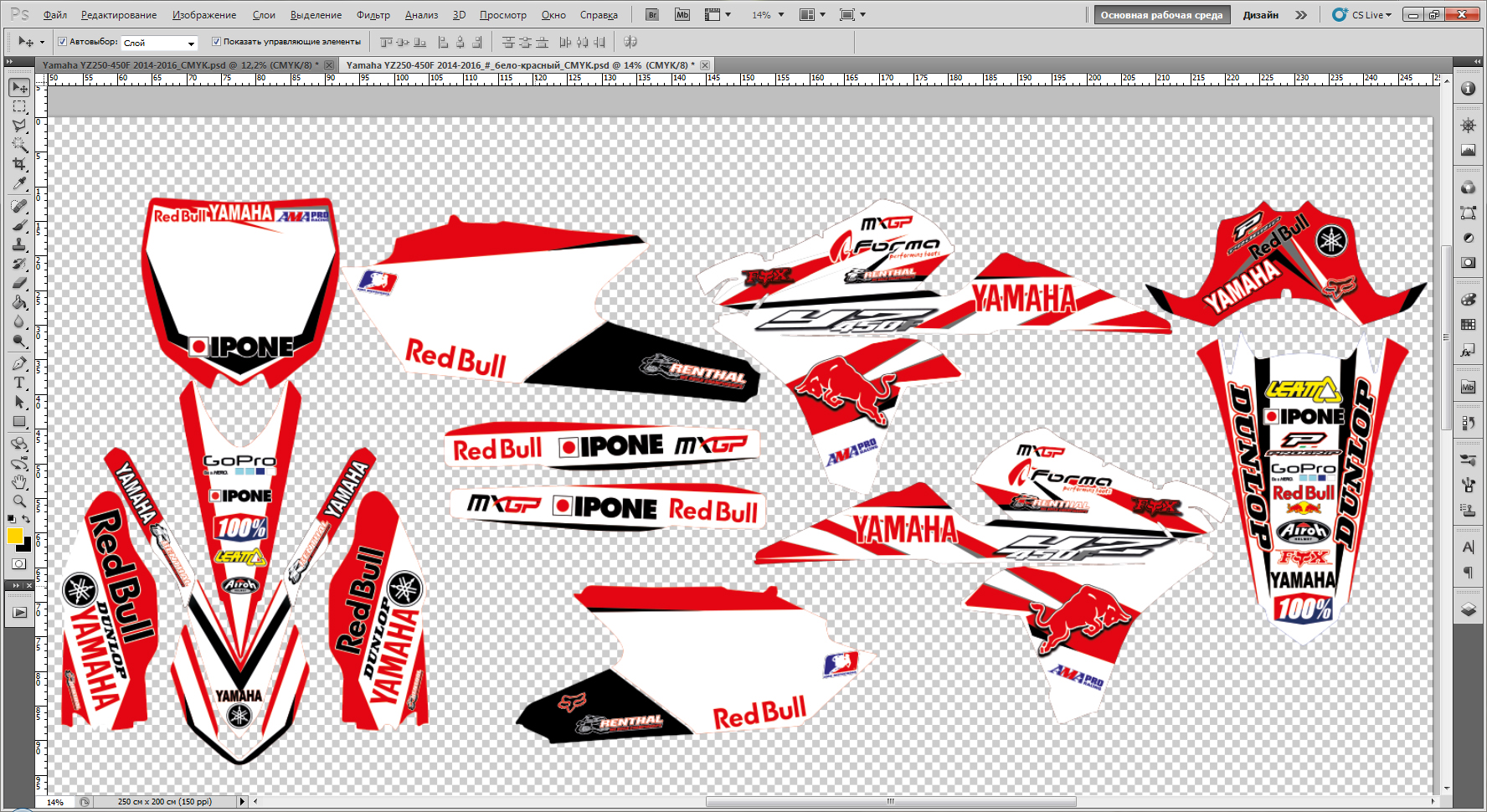The width and height of the screenshot is (1487, 812).
Task: Select the Healing Brush tool
Action: (x=19, y=206)
